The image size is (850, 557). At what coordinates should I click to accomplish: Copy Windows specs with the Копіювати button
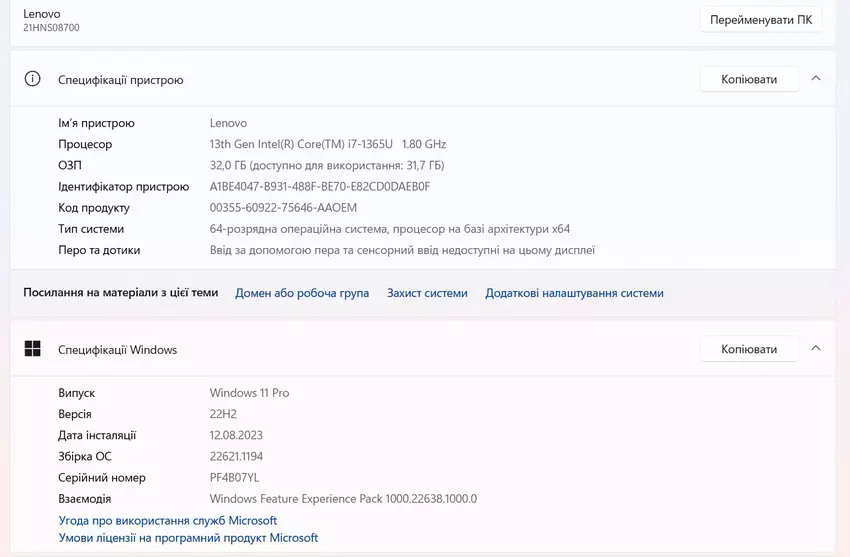[x=749, y=349]
